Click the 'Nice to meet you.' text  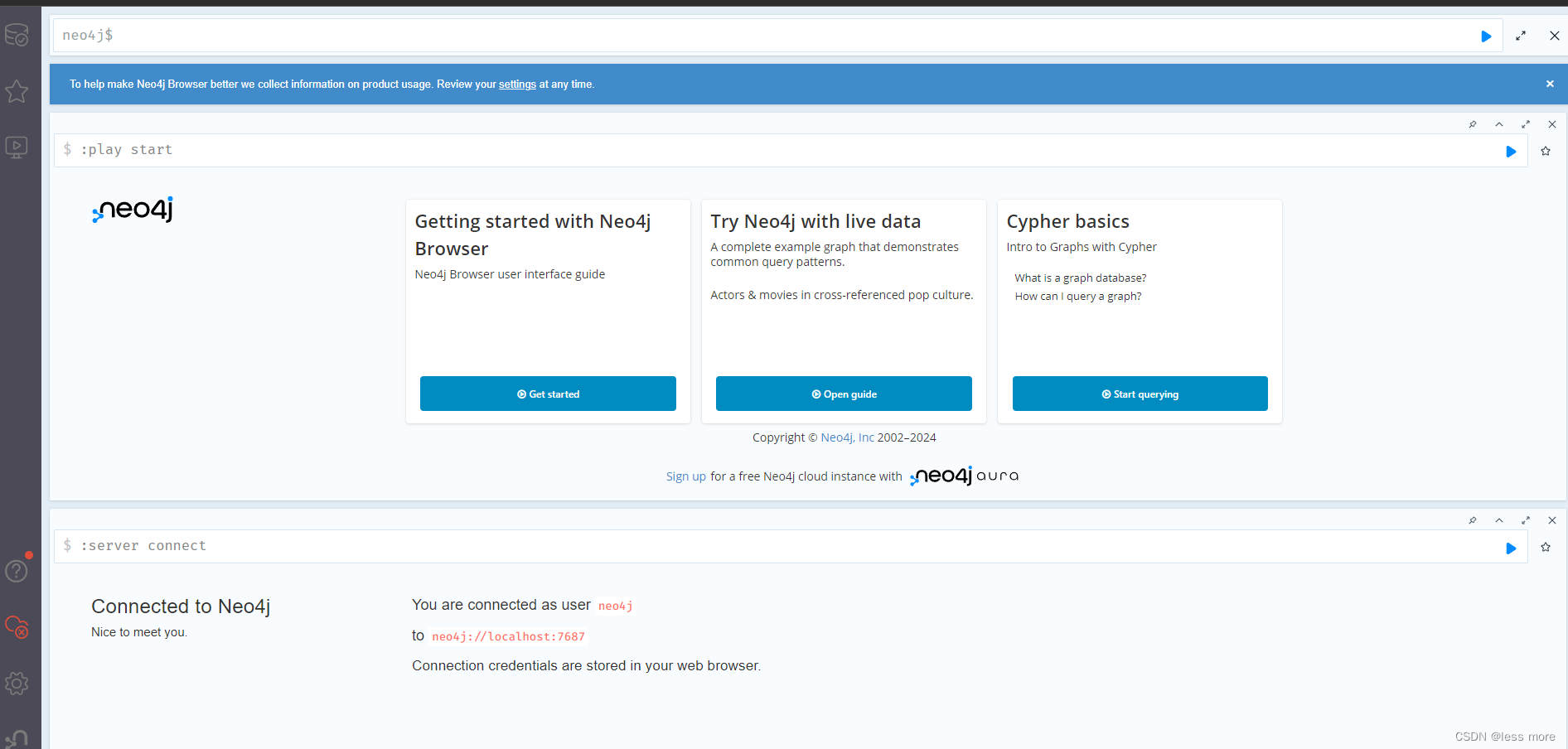(139, 632)
